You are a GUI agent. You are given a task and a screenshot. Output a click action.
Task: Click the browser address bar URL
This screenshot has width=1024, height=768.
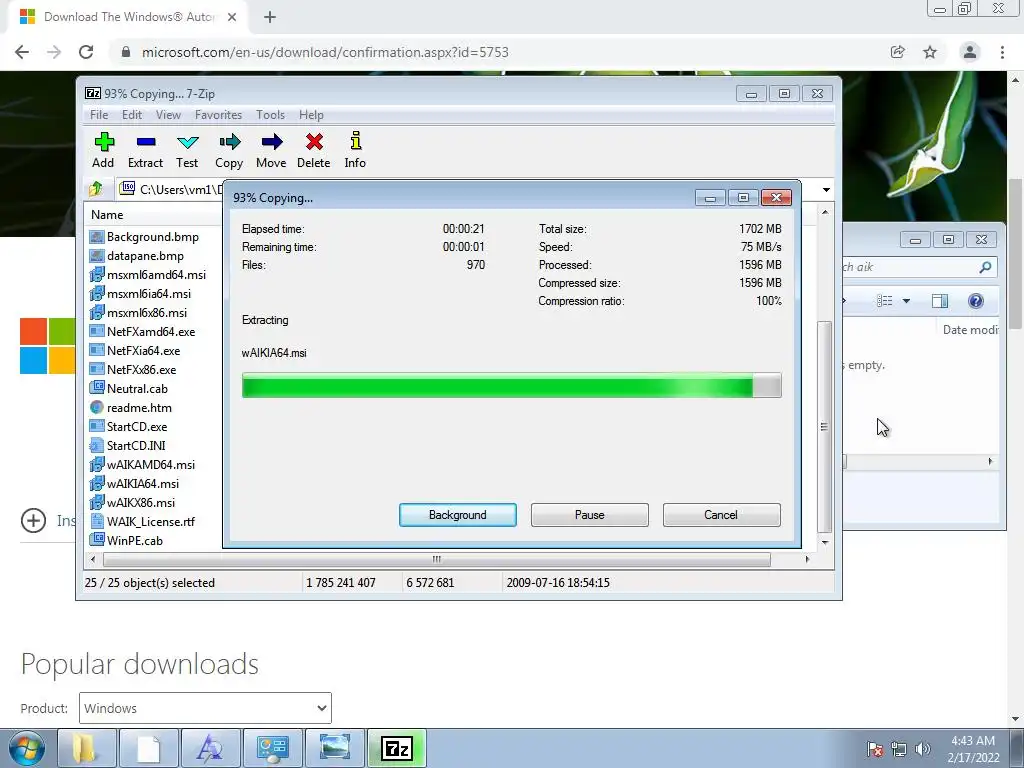[x=325, y=52]
